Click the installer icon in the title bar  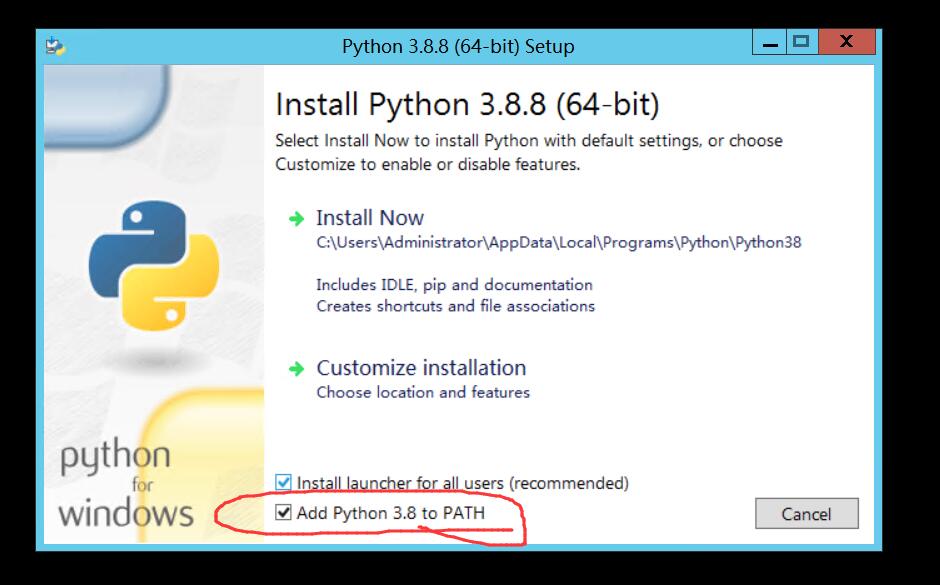coord(56,46)
